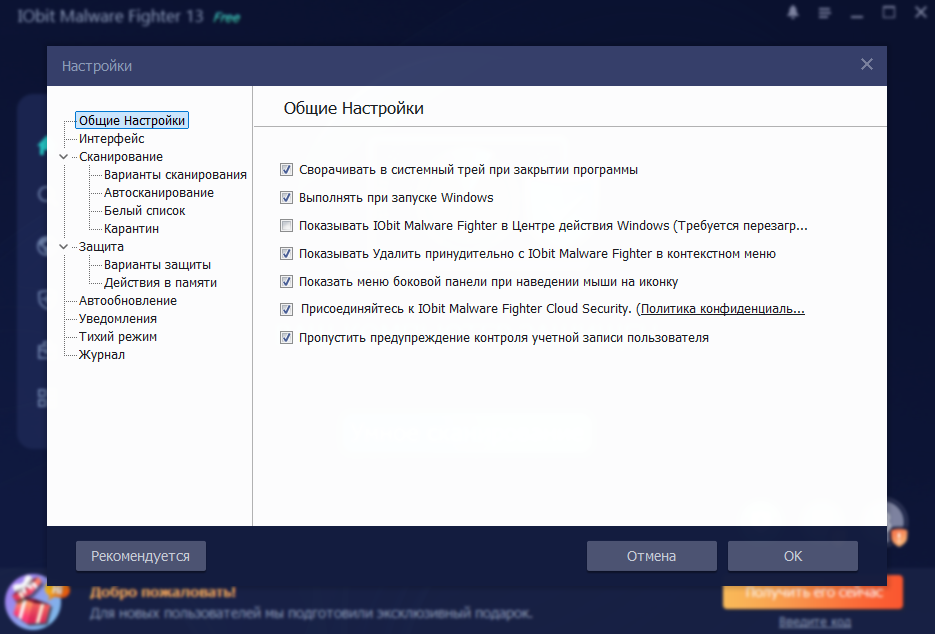Open Карантин settings
The width and height of the screenshot is (935, 634).
pyautogui.click(x=131, y=228)
